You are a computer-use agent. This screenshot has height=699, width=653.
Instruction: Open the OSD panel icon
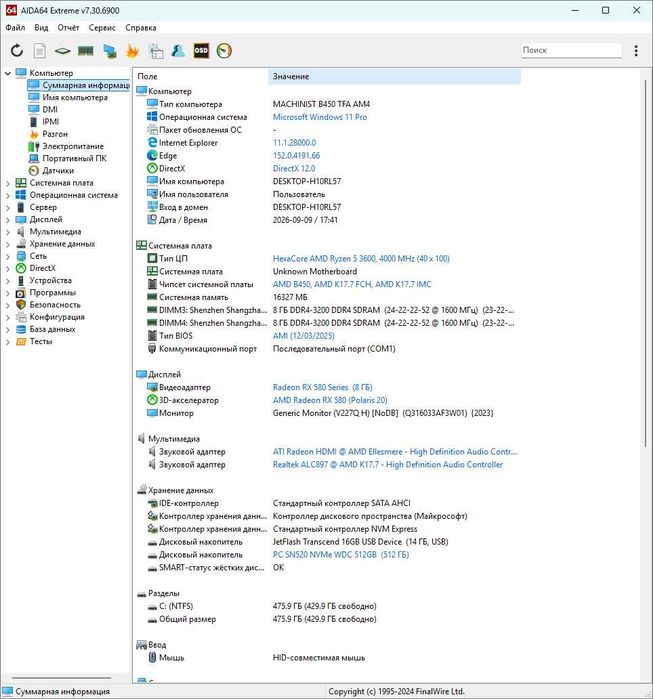(201, 50)
